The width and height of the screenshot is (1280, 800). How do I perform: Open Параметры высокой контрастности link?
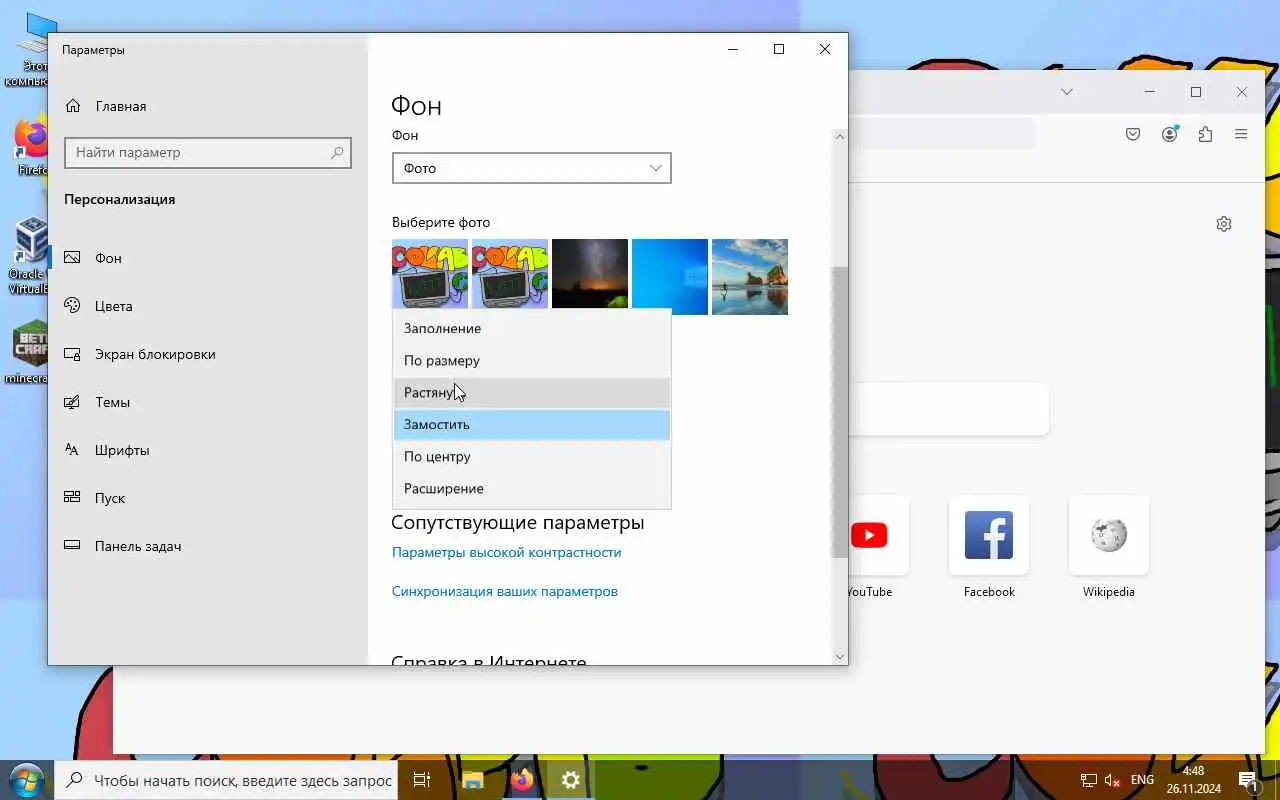coord(506,552)
